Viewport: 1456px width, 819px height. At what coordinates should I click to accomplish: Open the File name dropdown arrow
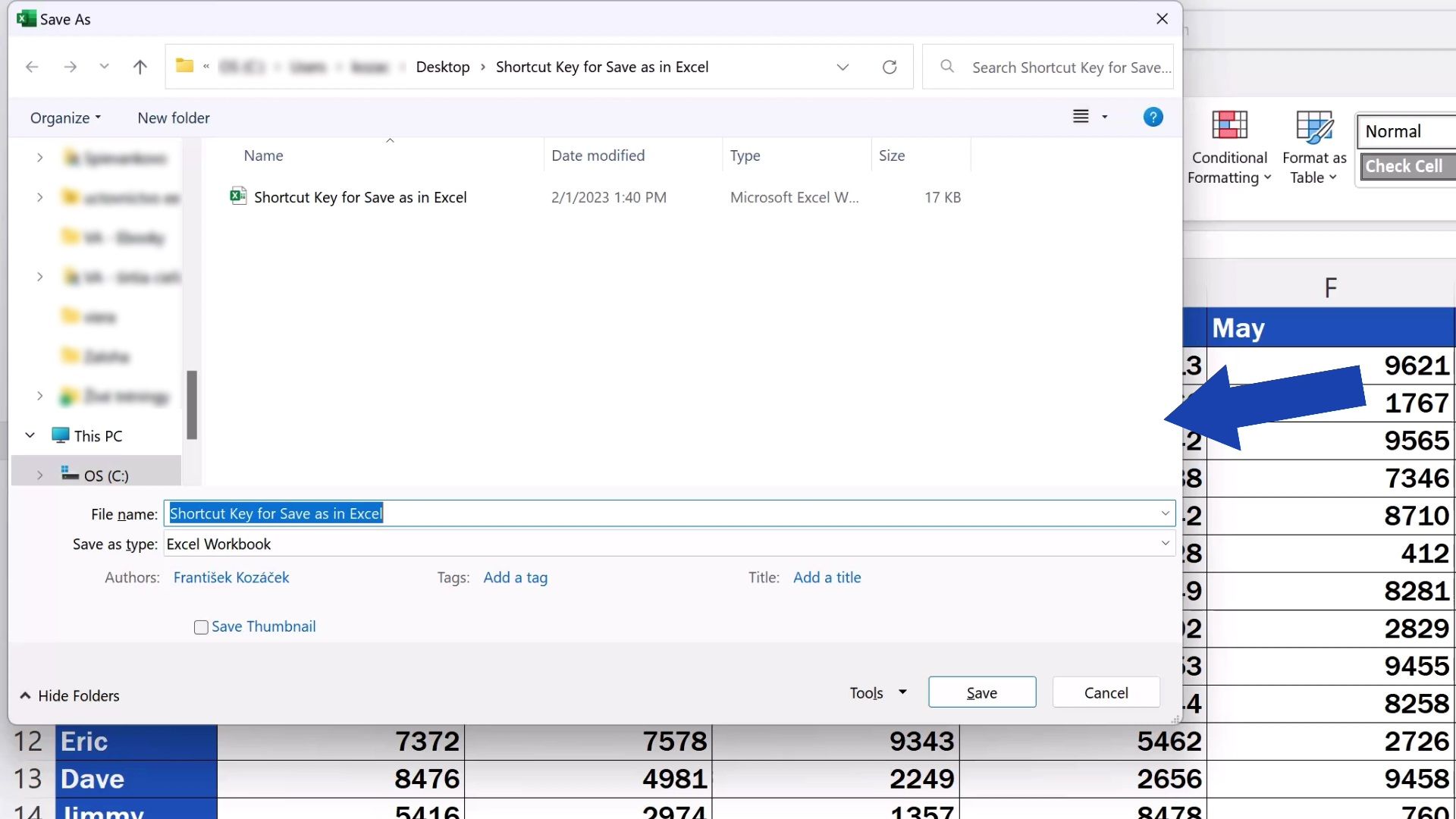1165,513
